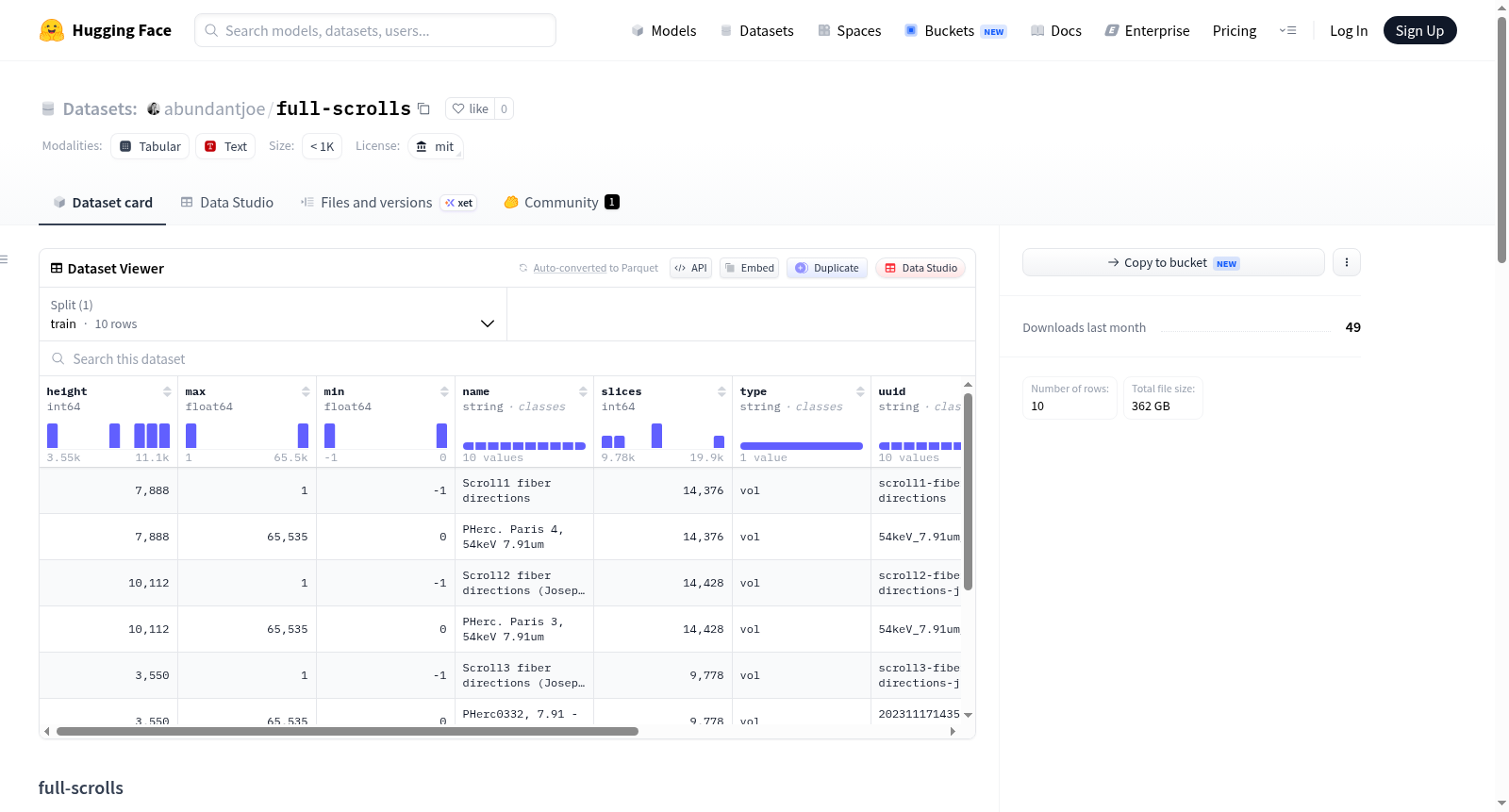1509x812 pixels.
Task: Click the Hugging Face logo icon
Action: click(x=52, y=30)
